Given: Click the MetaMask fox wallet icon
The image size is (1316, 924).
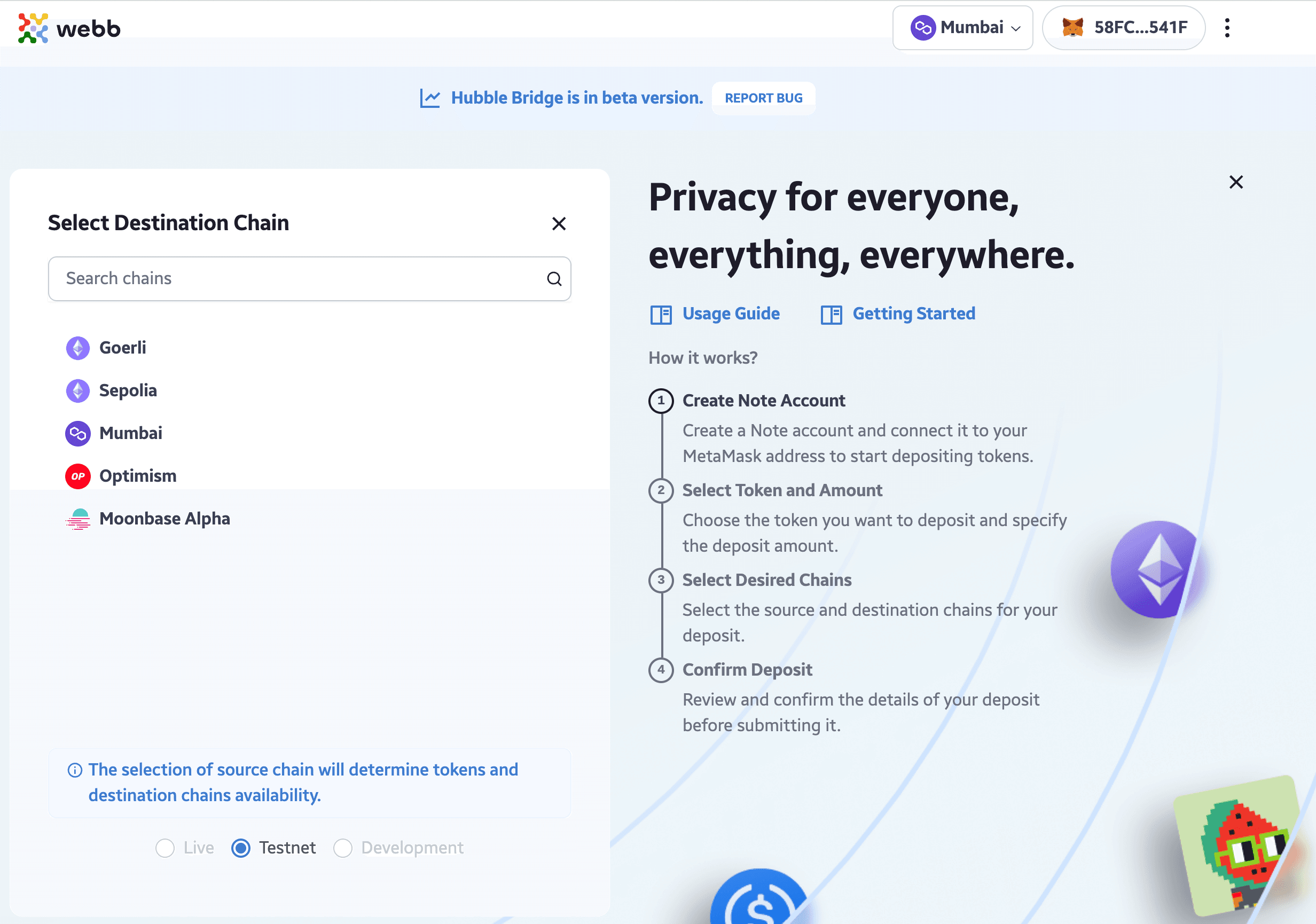Looking at the screenshot, I should [1072, 28].
